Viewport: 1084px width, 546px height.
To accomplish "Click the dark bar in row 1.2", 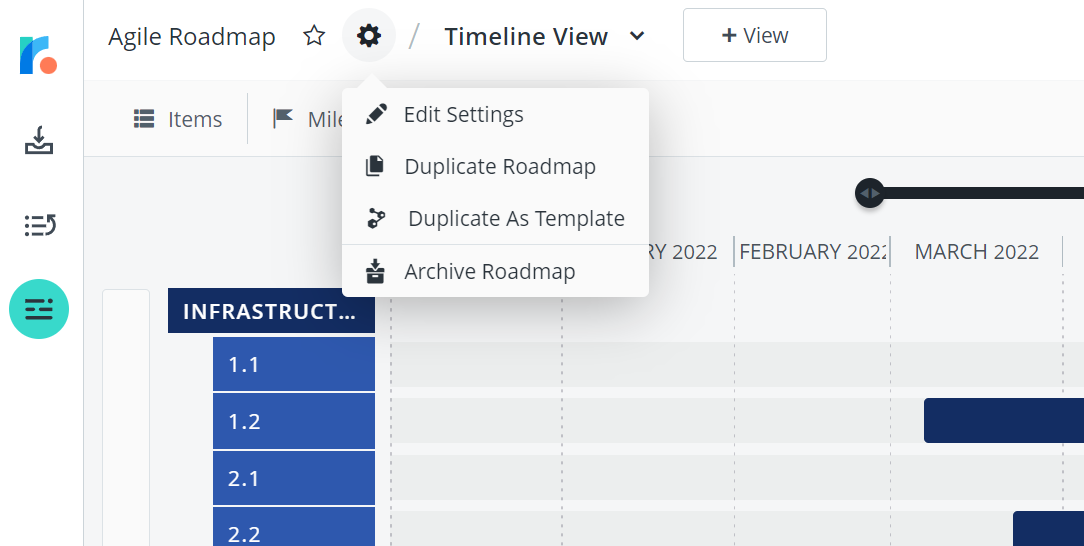I will click(x=1004, y=420).
